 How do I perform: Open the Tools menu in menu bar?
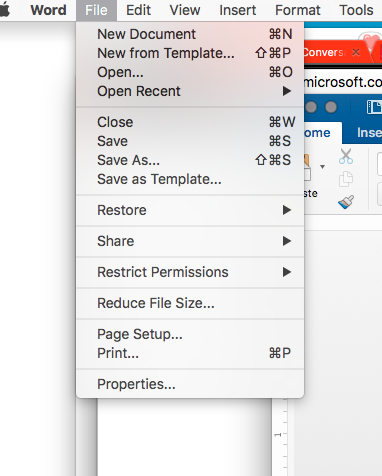pos(356,10)
